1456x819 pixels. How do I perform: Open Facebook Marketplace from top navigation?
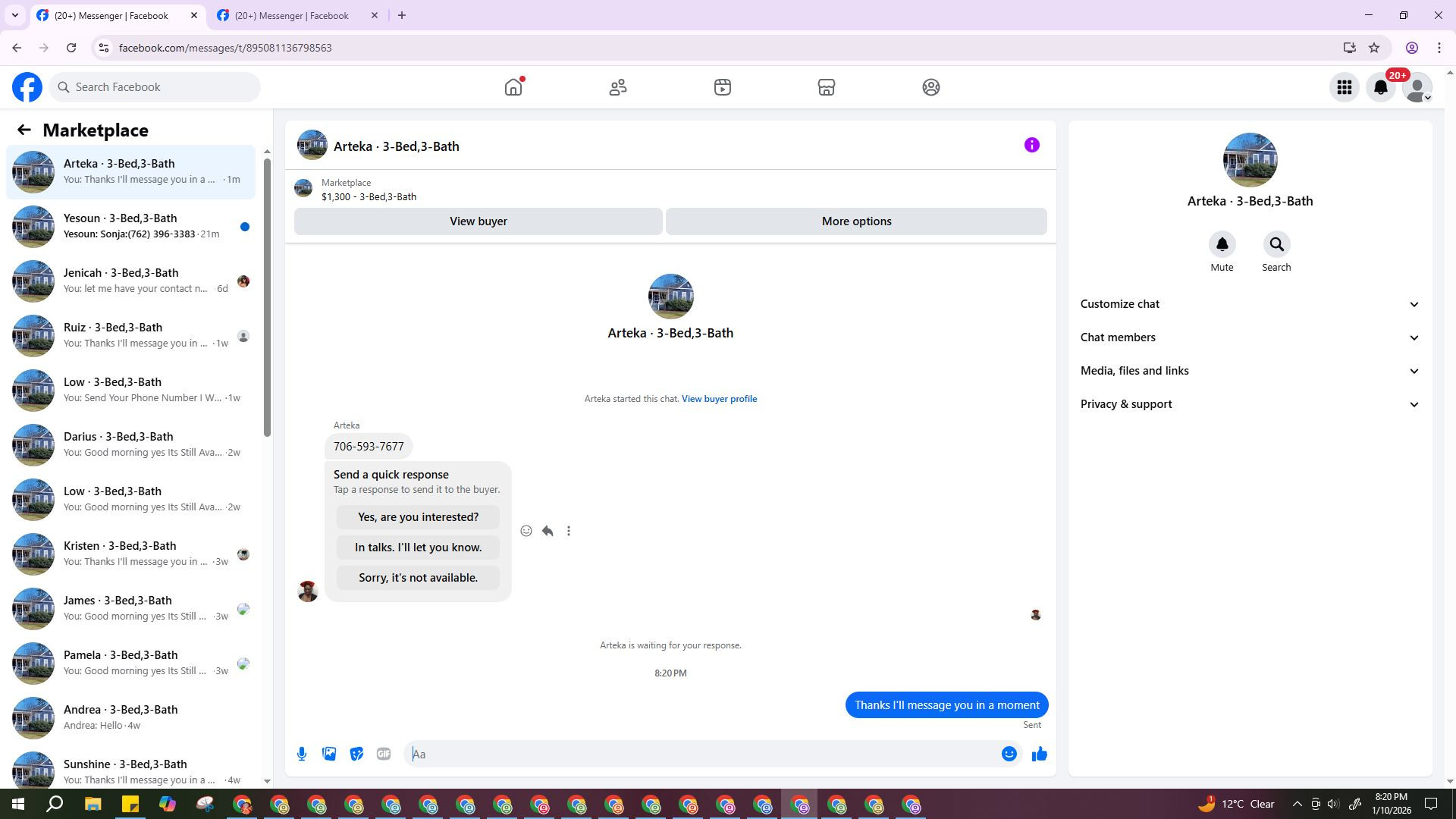click(826, 87)
